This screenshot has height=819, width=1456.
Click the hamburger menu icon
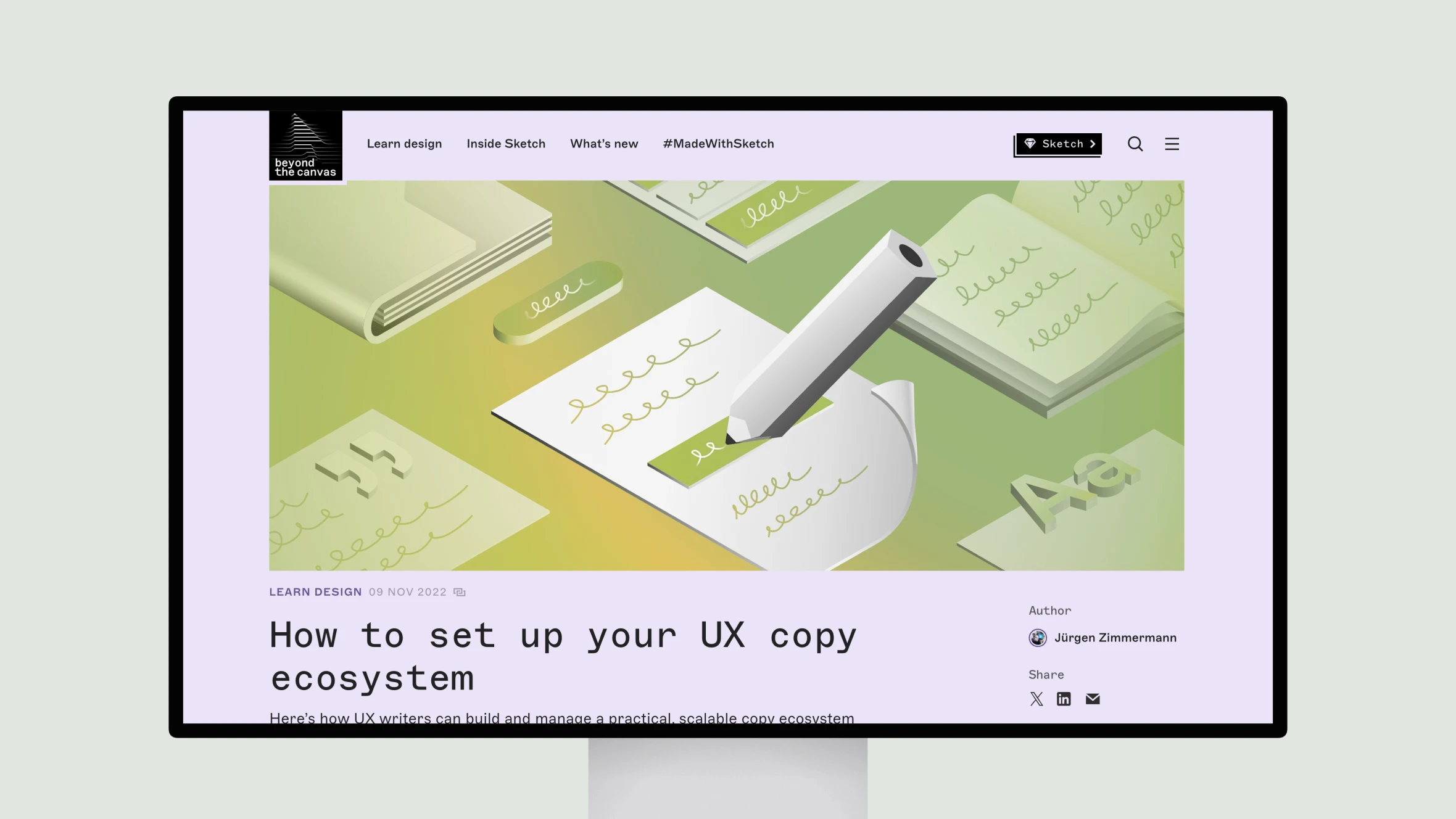pyautogui.click(x=1172, y=144)
